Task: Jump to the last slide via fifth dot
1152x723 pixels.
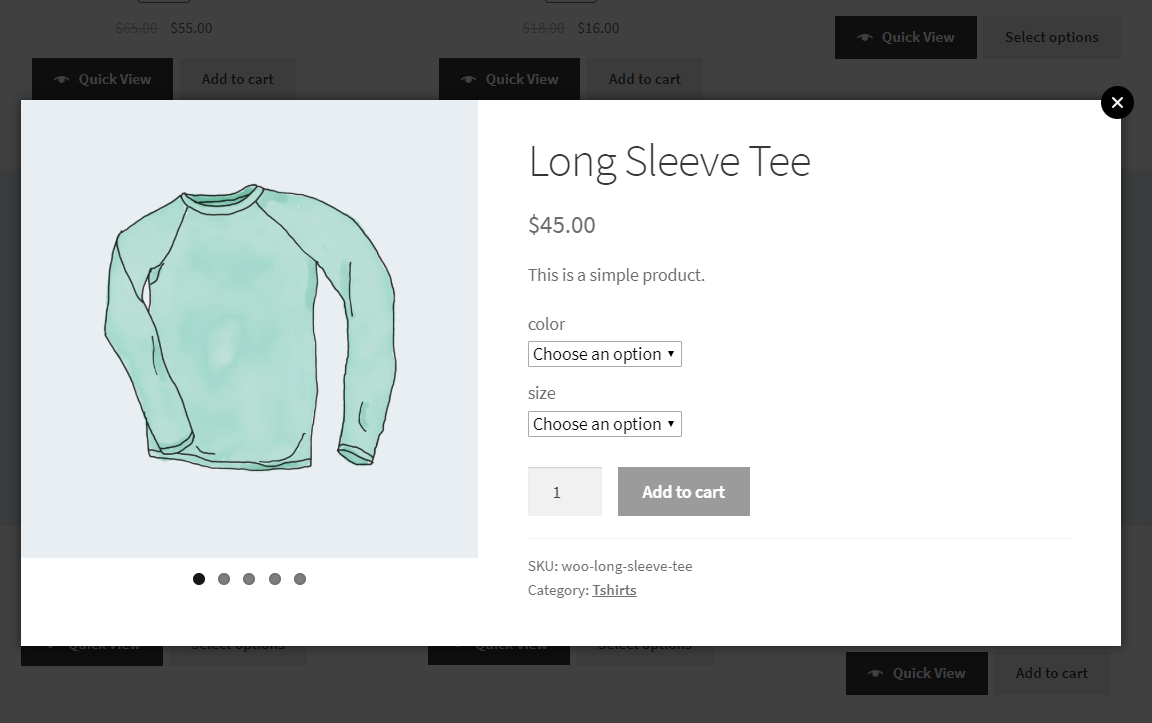Action: coord(300,578)
